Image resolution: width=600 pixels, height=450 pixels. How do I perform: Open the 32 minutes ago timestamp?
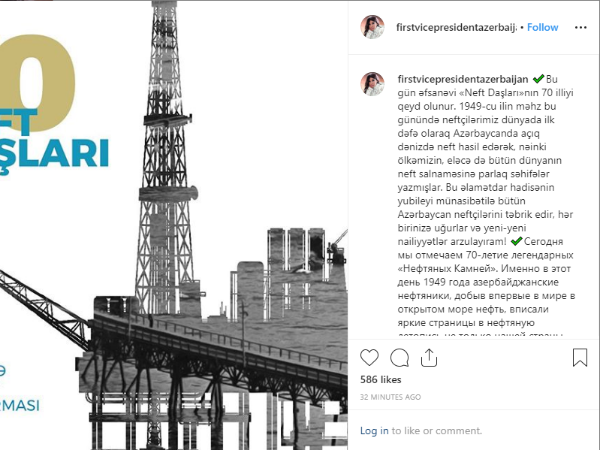[x=390, y=397]
